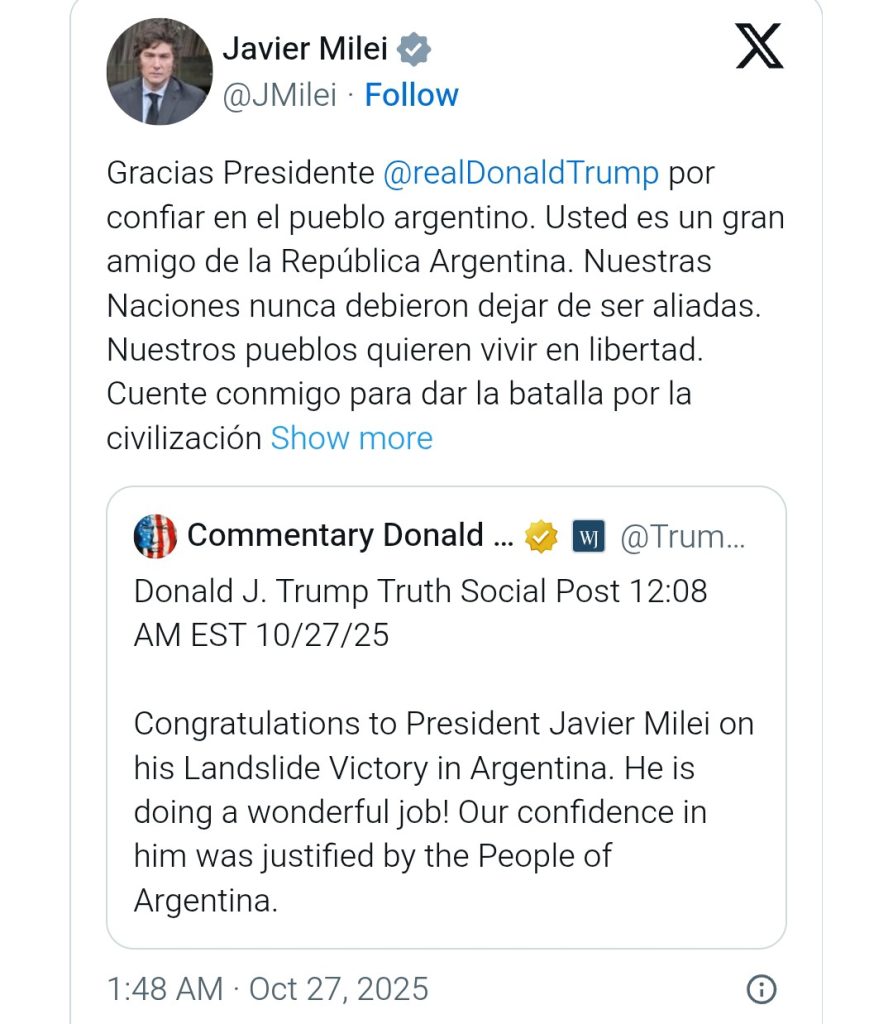Click the Congratulations to President Javier Milei paragraph
The width and height of the screenshot is (893, 1024).
point(443,790)
